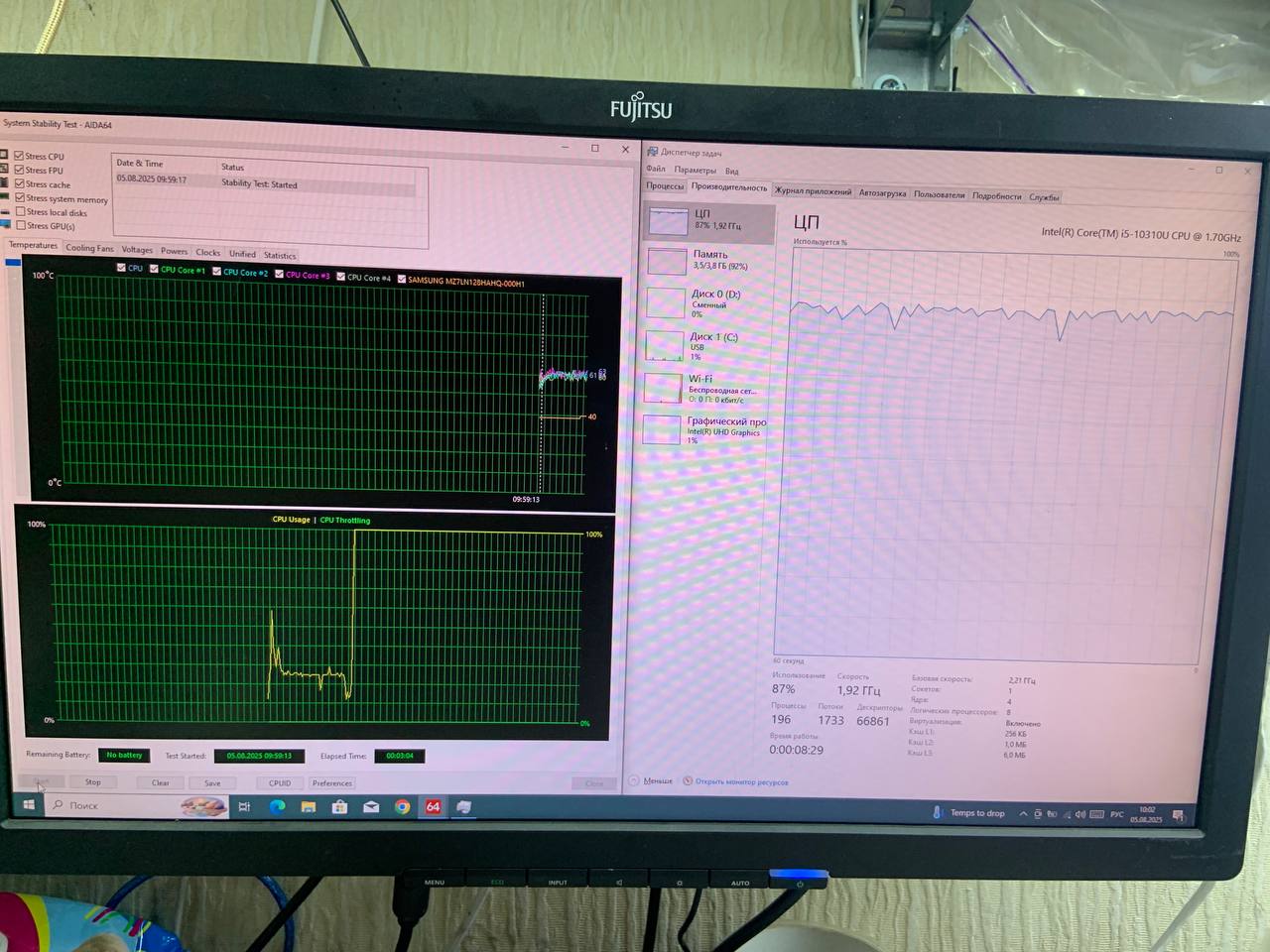This screenshot has height=952, width=1270.
Task: Open Google Chrome from the taskbar
Action: click(402, 807)
